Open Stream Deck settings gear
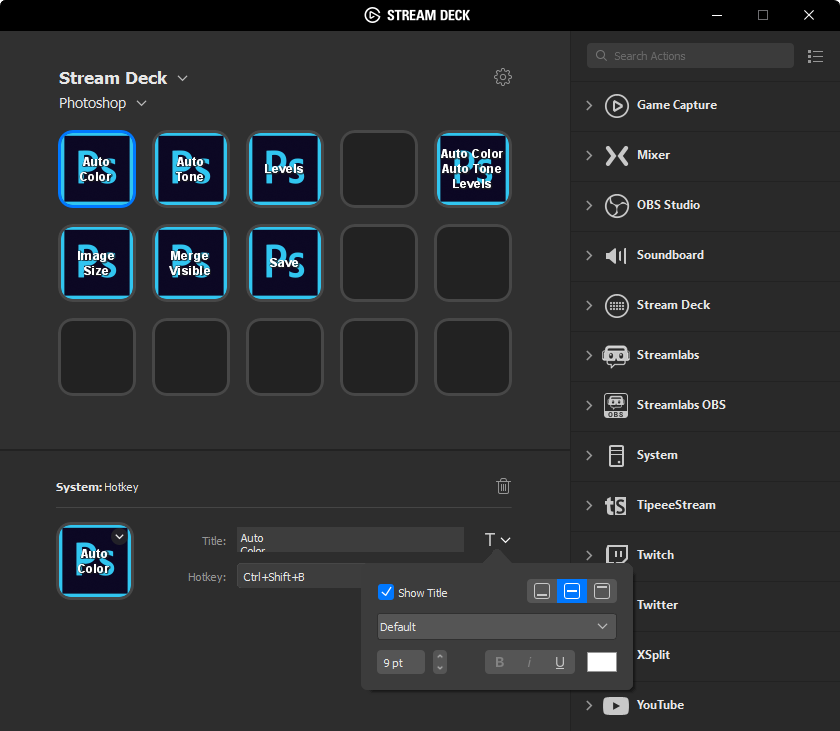 [x=503, y=77]
